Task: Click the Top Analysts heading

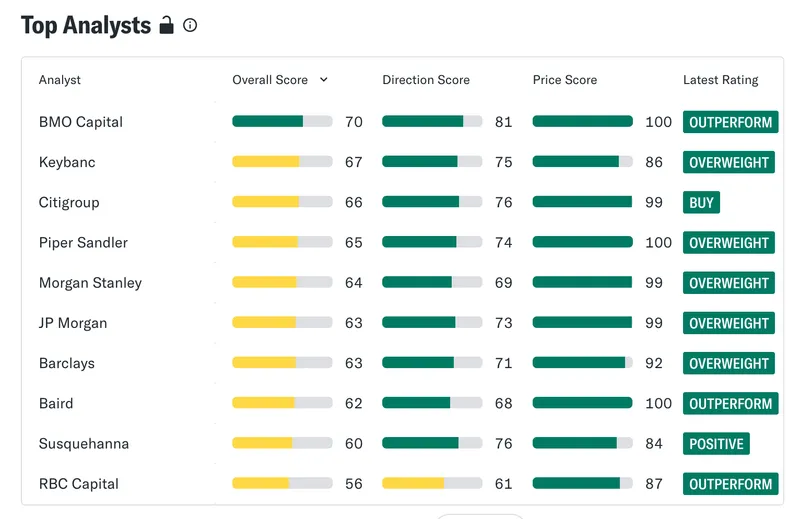Action: click(x=86, y=26)
